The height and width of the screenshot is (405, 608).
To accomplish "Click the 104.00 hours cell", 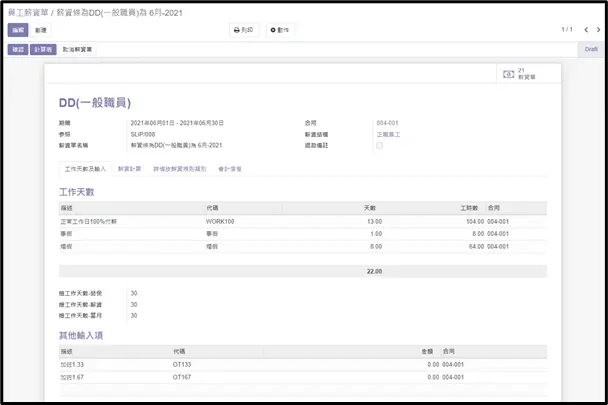I will click(475, 222).
